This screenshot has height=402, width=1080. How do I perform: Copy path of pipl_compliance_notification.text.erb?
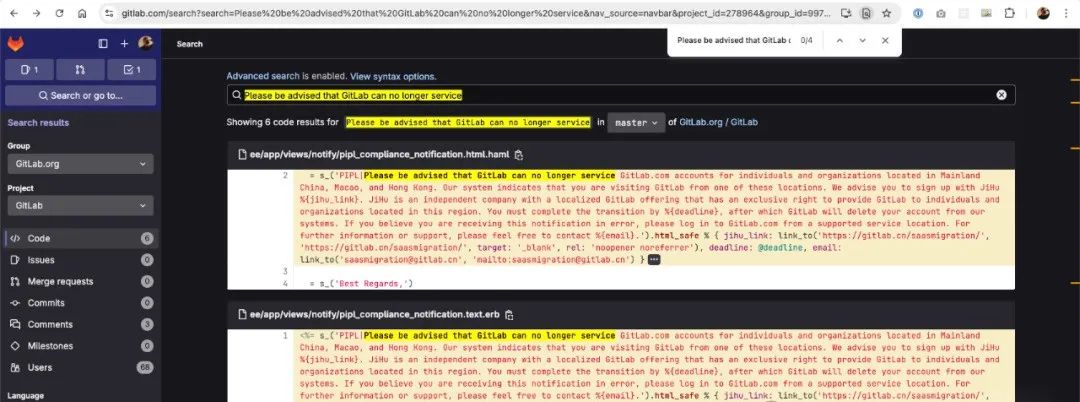pyautogui.click(x=509, y=315)
